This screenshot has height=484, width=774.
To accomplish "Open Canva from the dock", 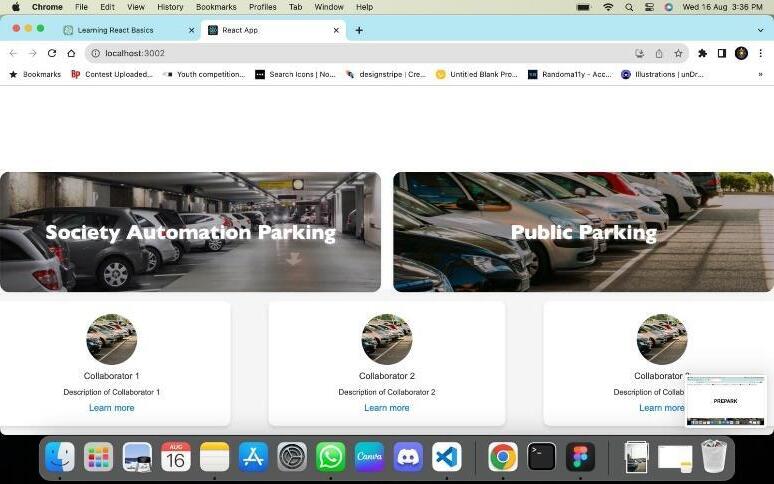I will 369,457.
